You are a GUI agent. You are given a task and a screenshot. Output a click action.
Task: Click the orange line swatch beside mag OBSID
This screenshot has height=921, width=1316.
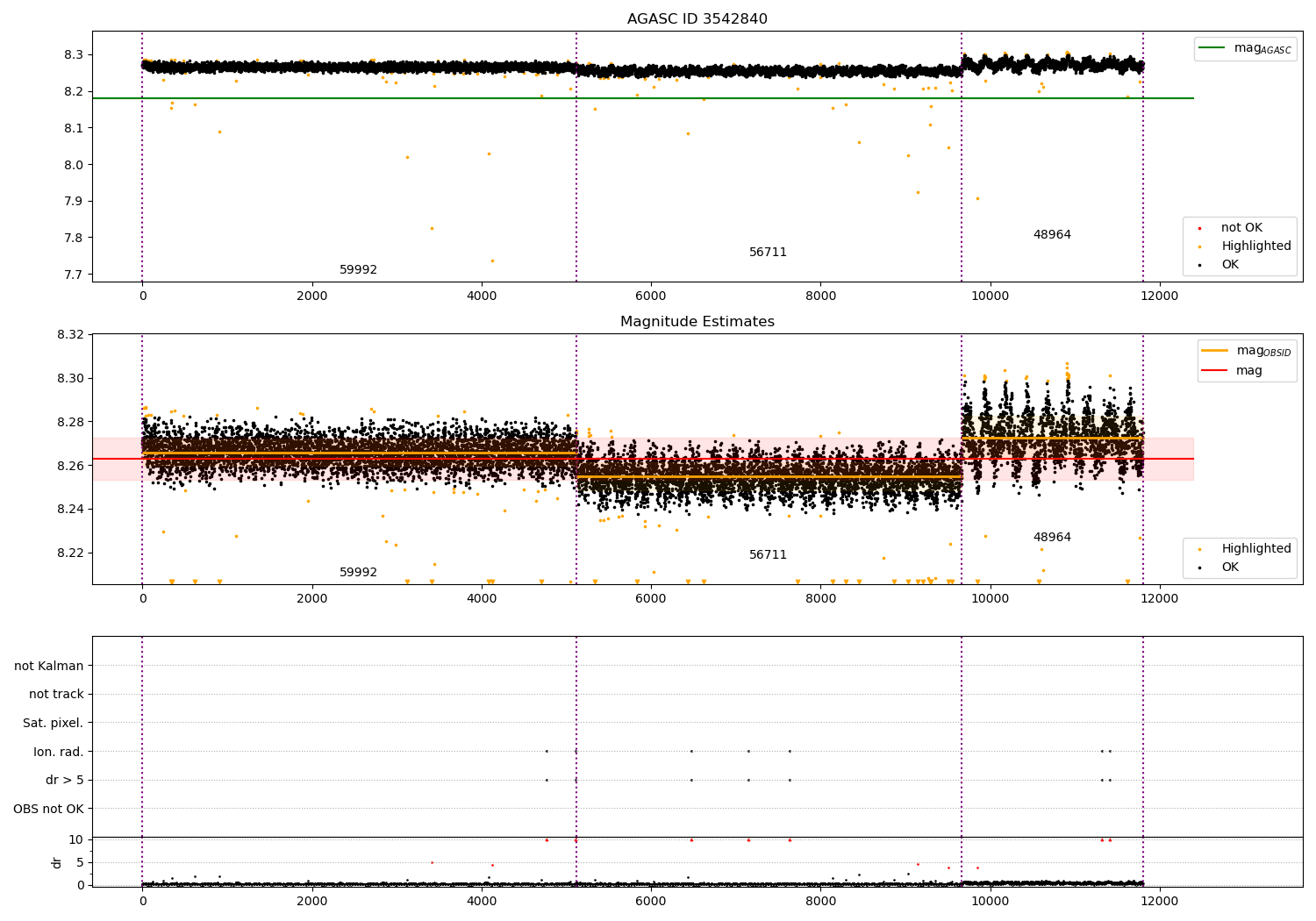coord(1215,351)
